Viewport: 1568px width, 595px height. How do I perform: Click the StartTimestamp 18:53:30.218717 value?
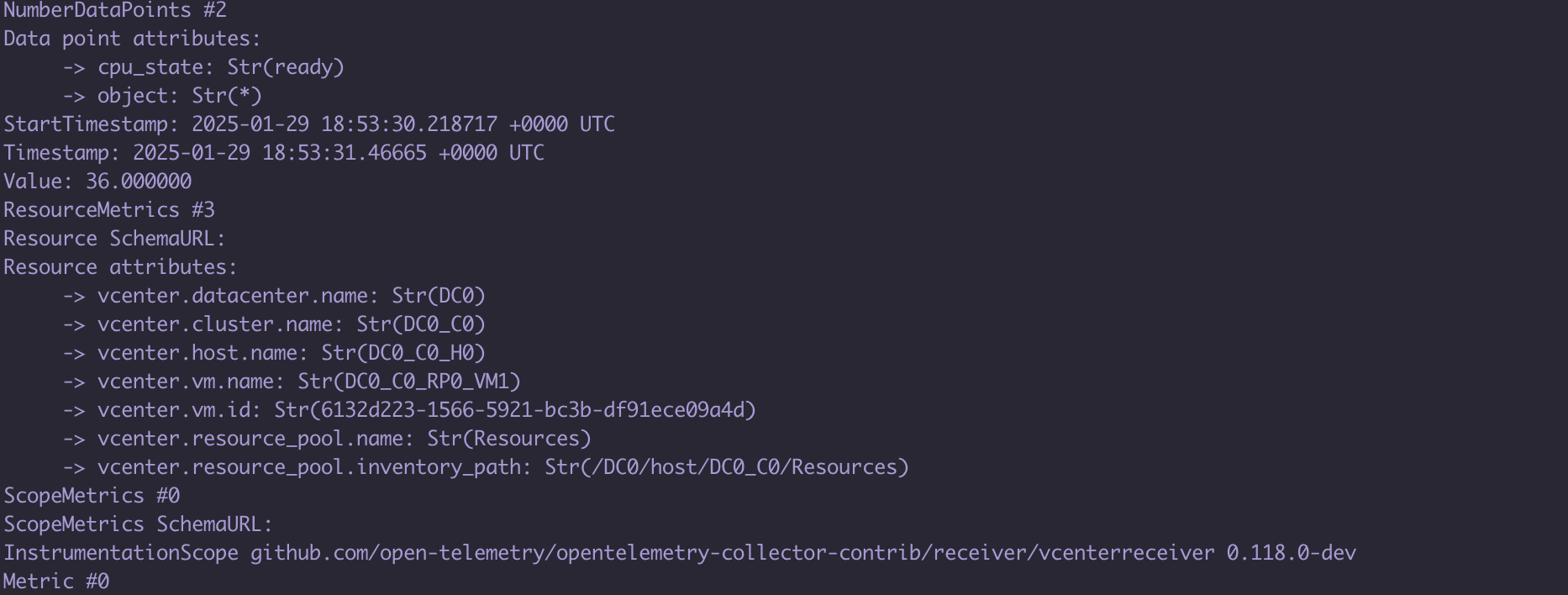tap(403, 124)
